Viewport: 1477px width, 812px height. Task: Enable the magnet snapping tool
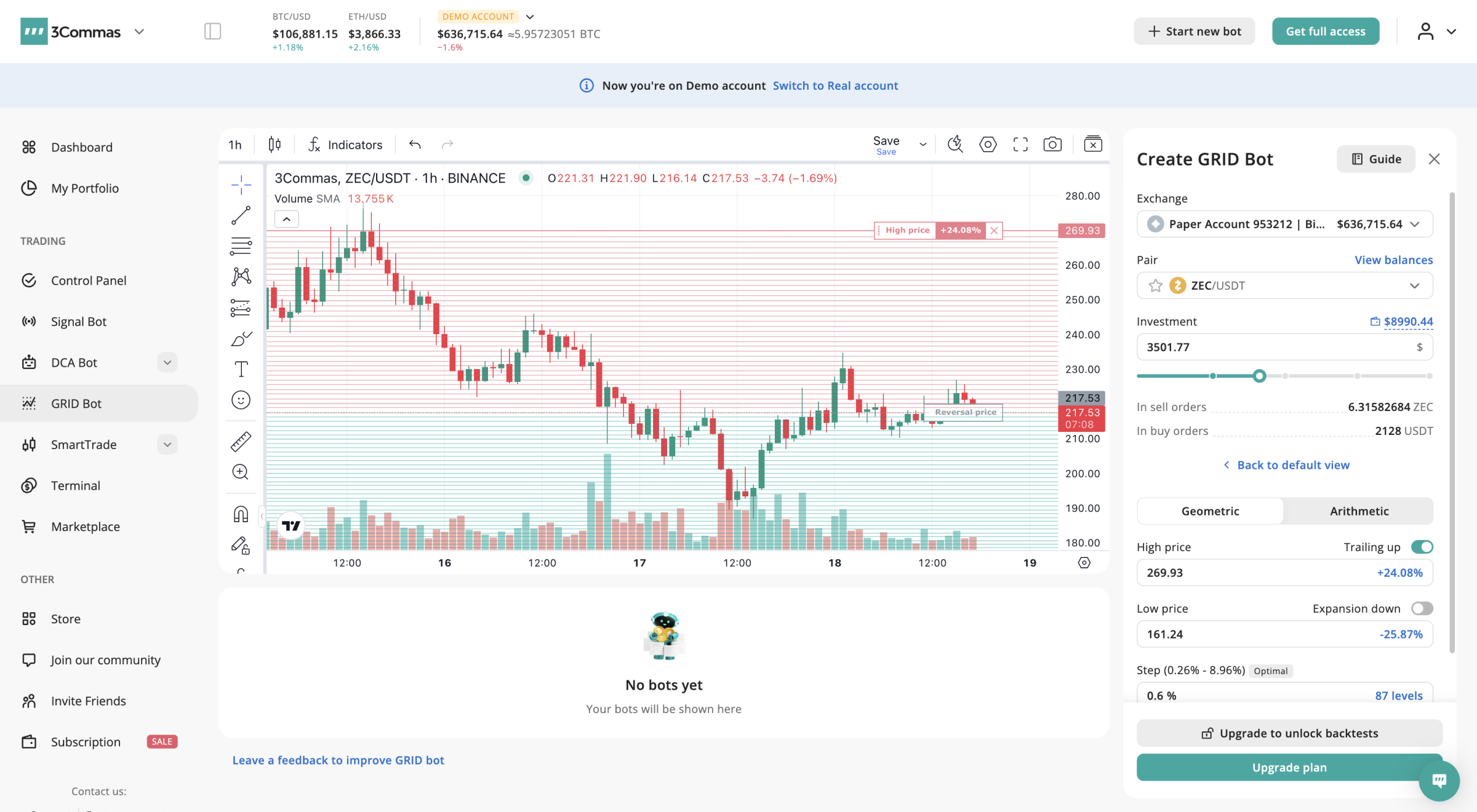point(240,514)
